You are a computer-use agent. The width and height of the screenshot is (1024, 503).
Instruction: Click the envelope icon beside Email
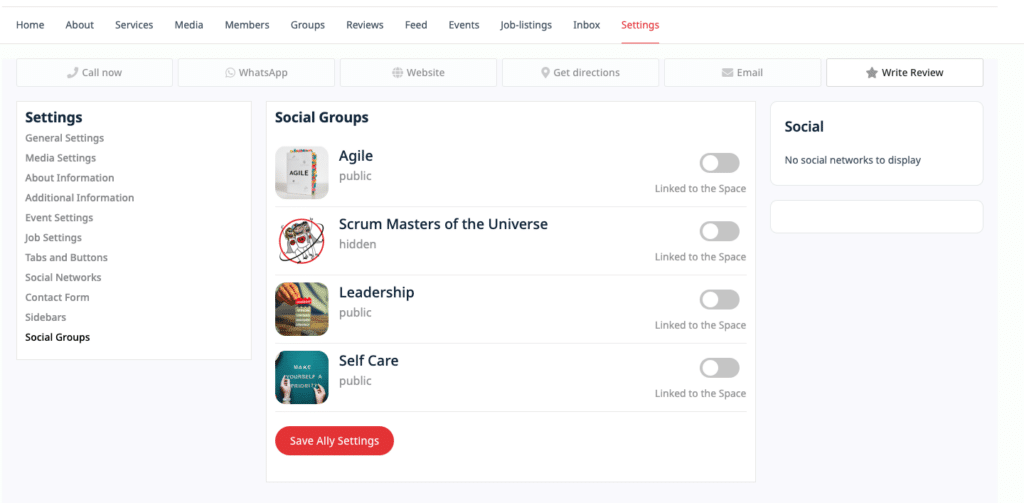coord(727,73)
